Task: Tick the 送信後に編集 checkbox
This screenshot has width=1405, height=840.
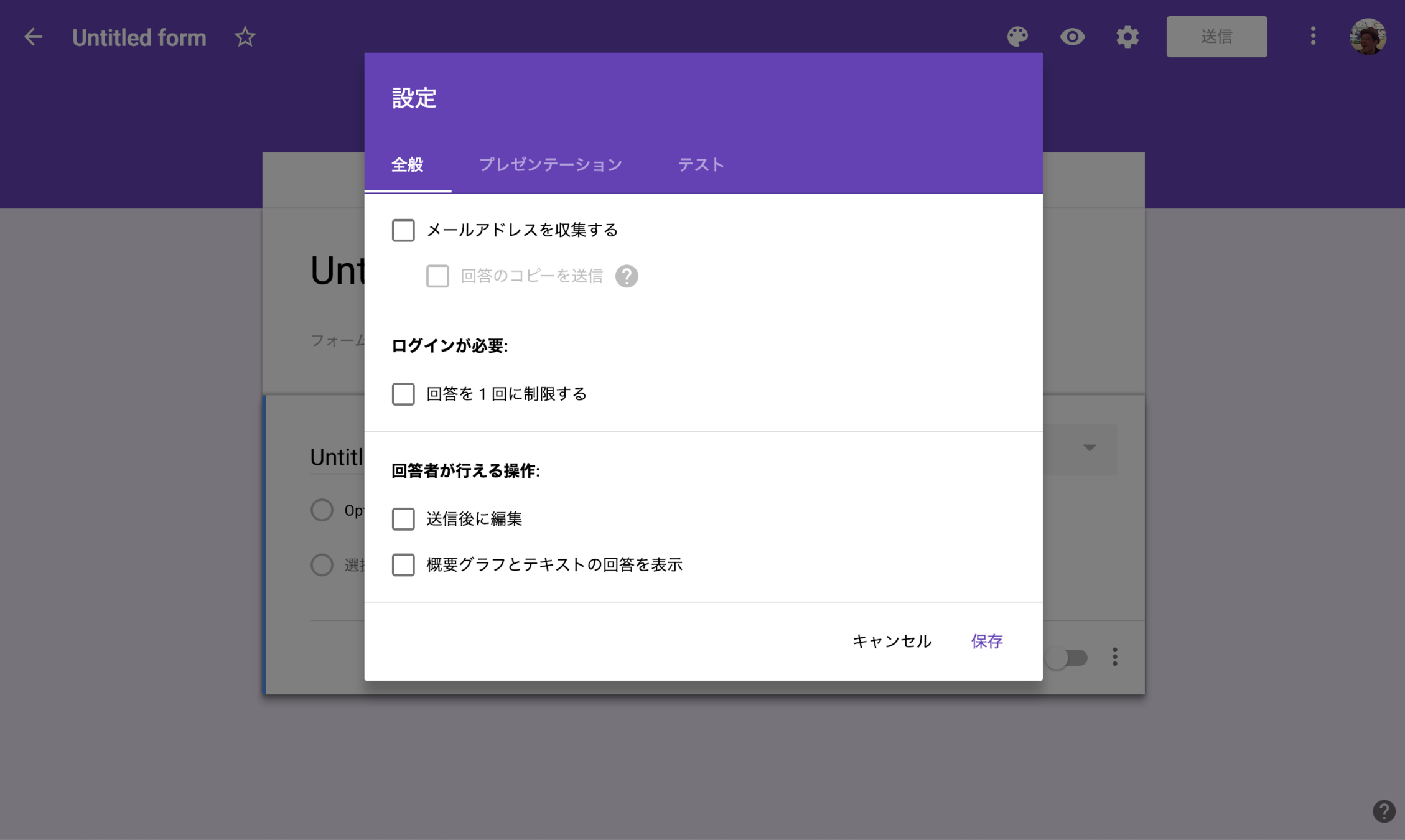Action: click(403, 519)
